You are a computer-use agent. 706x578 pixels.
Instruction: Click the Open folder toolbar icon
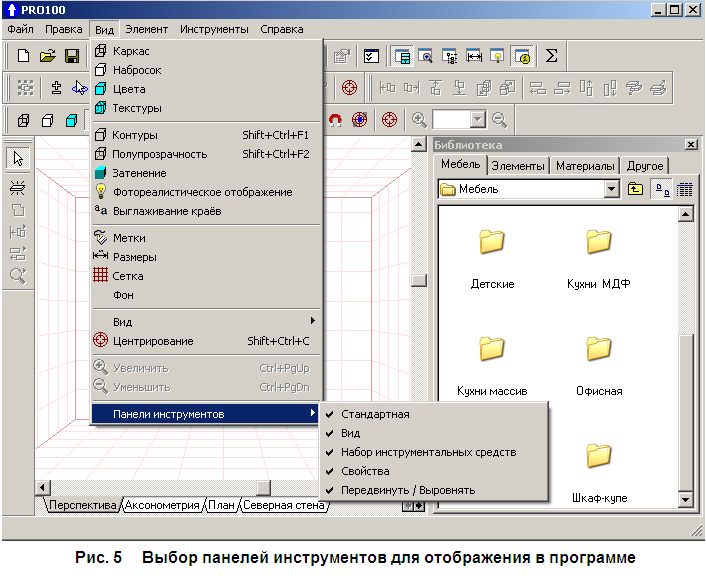coord(47,56)
